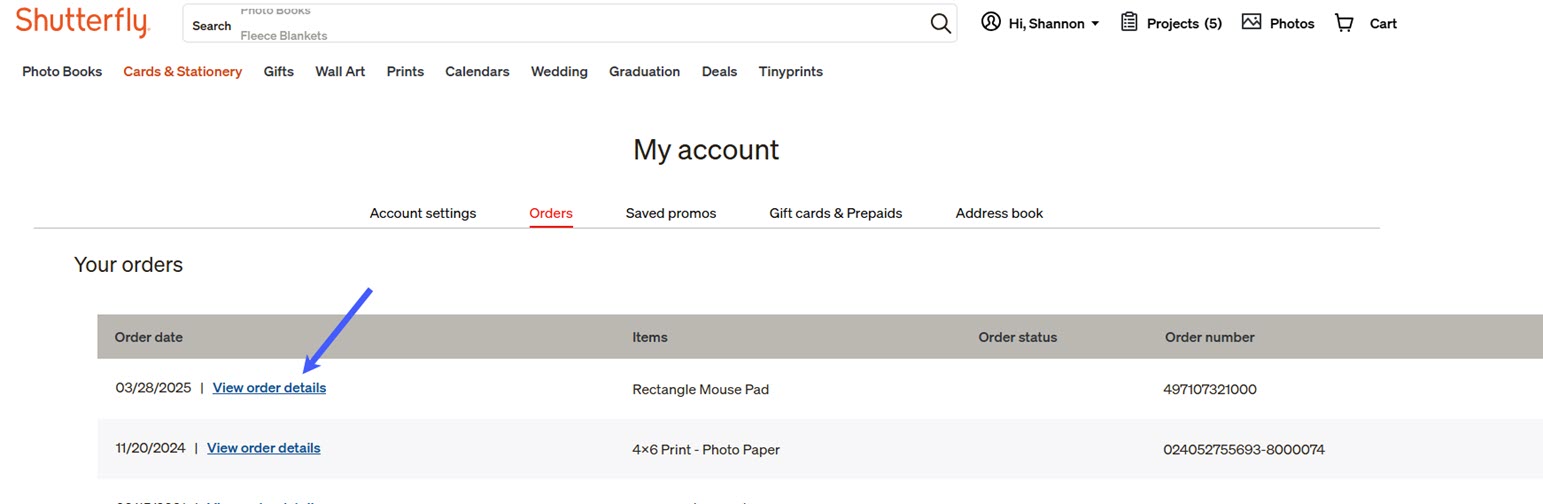Viewport: 1543px width, 504px height.
Task: Switch to Saved promos tab
Action: pyautogui.click(x=671, y=213)
